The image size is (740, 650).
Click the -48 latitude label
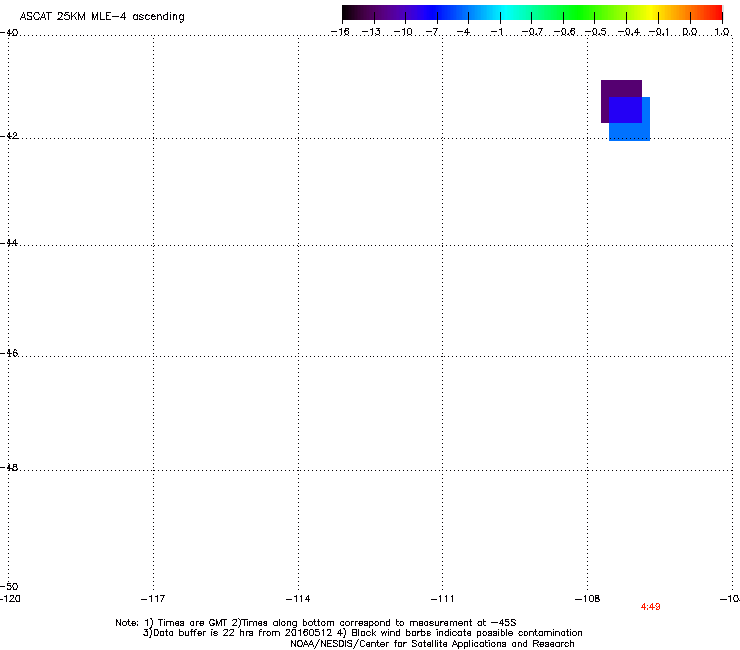9,467
